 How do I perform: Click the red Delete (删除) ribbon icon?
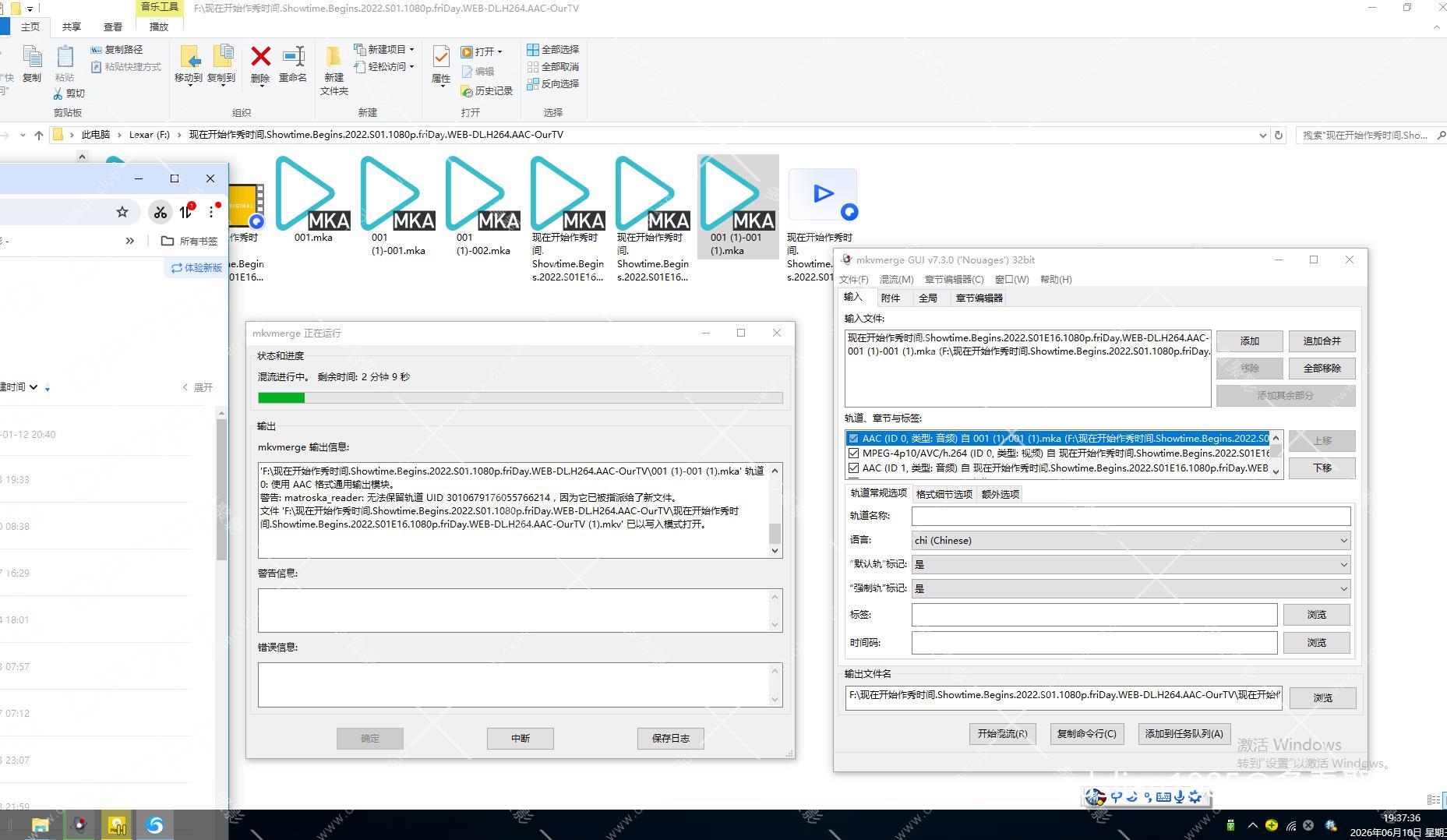point(260,57)
